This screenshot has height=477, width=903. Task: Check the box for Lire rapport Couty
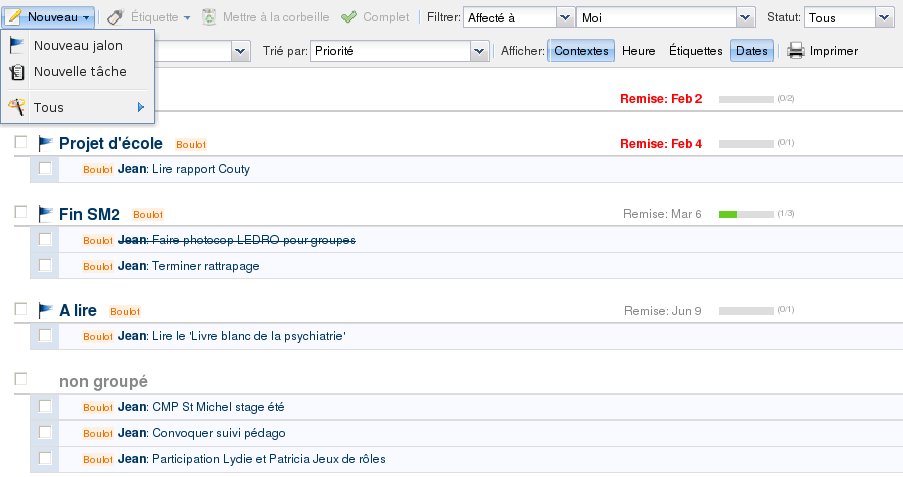[x=45, y=169]
